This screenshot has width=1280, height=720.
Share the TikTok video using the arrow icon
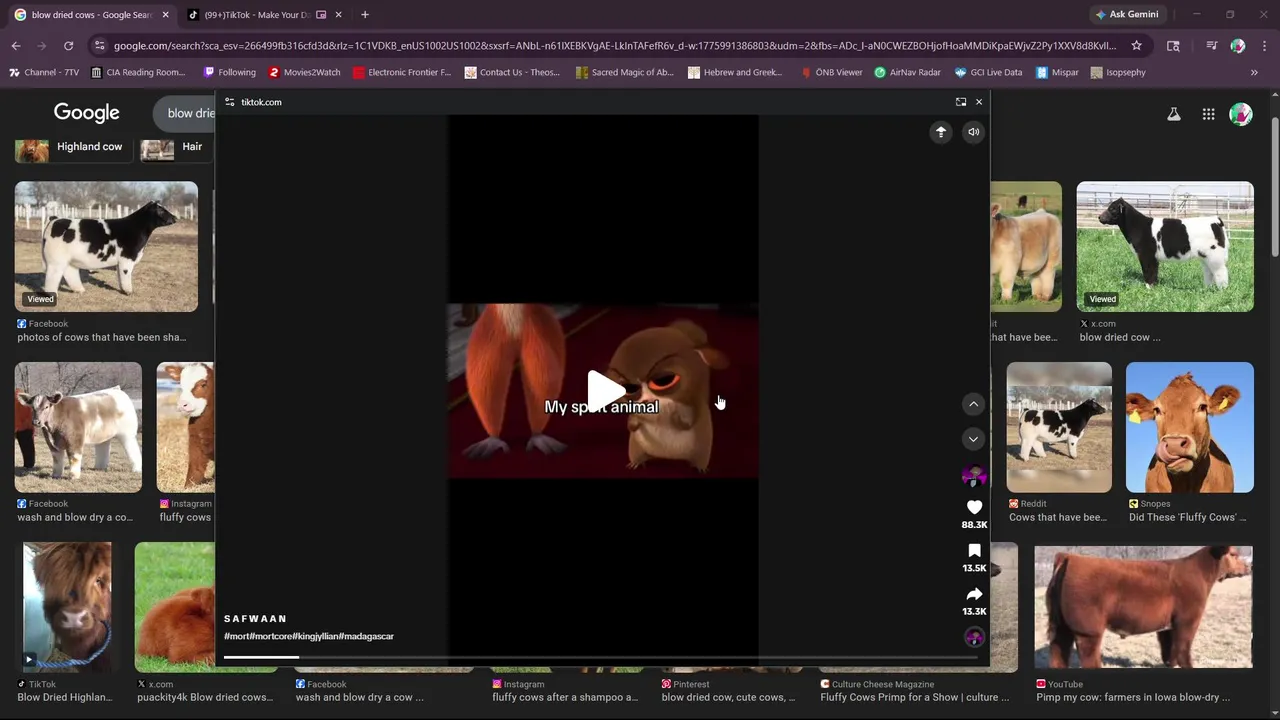click(974, 594)
